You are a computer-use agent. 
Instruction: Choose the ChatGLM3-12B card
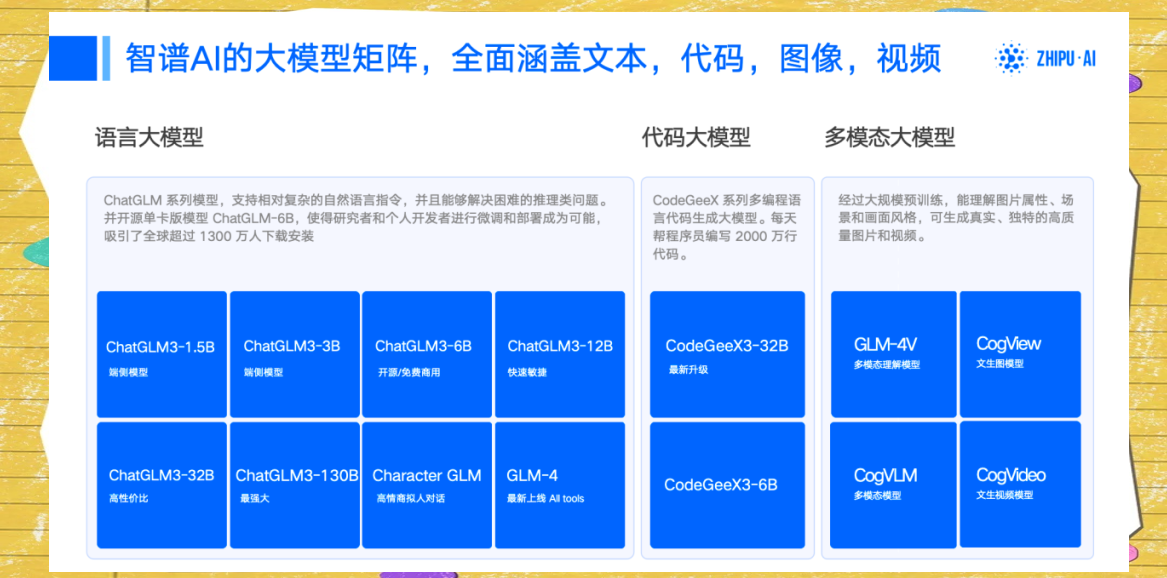click(x=560, y=354)
